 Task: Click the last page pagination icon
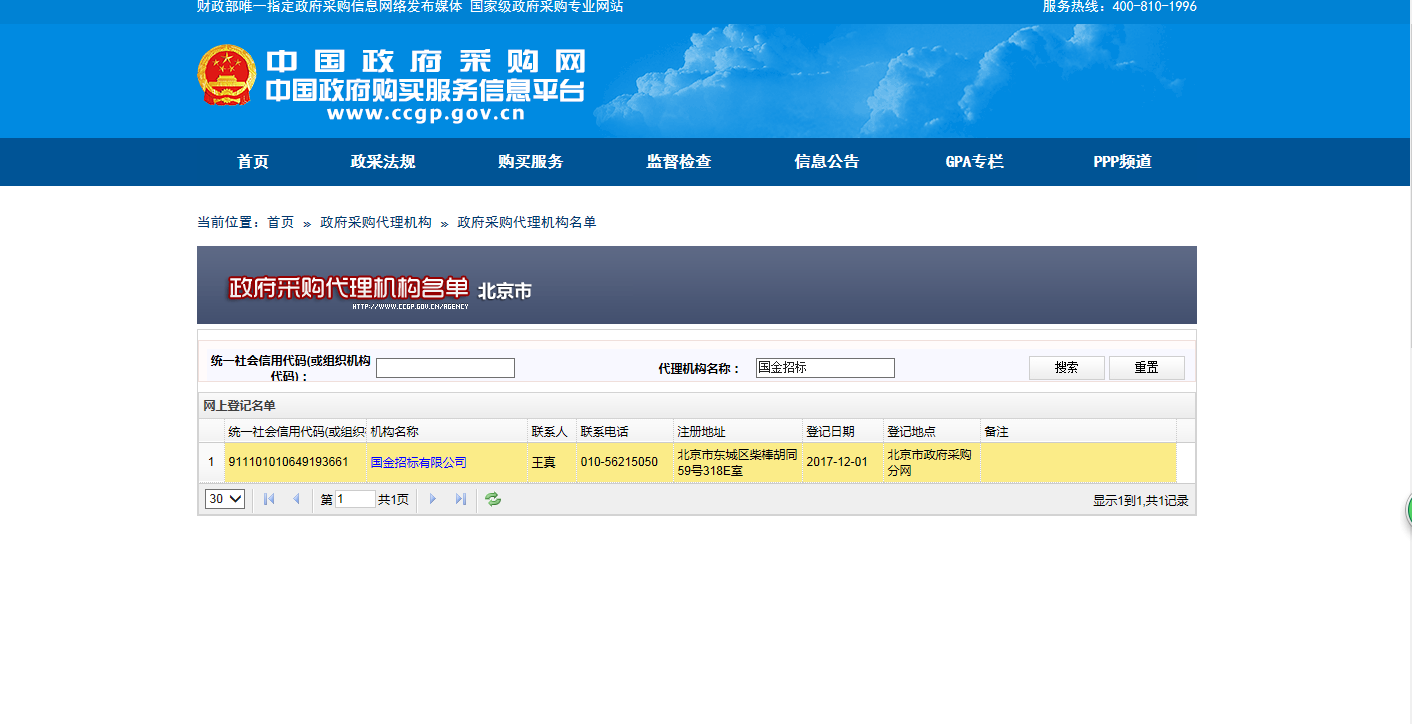(x=460, y=499)
